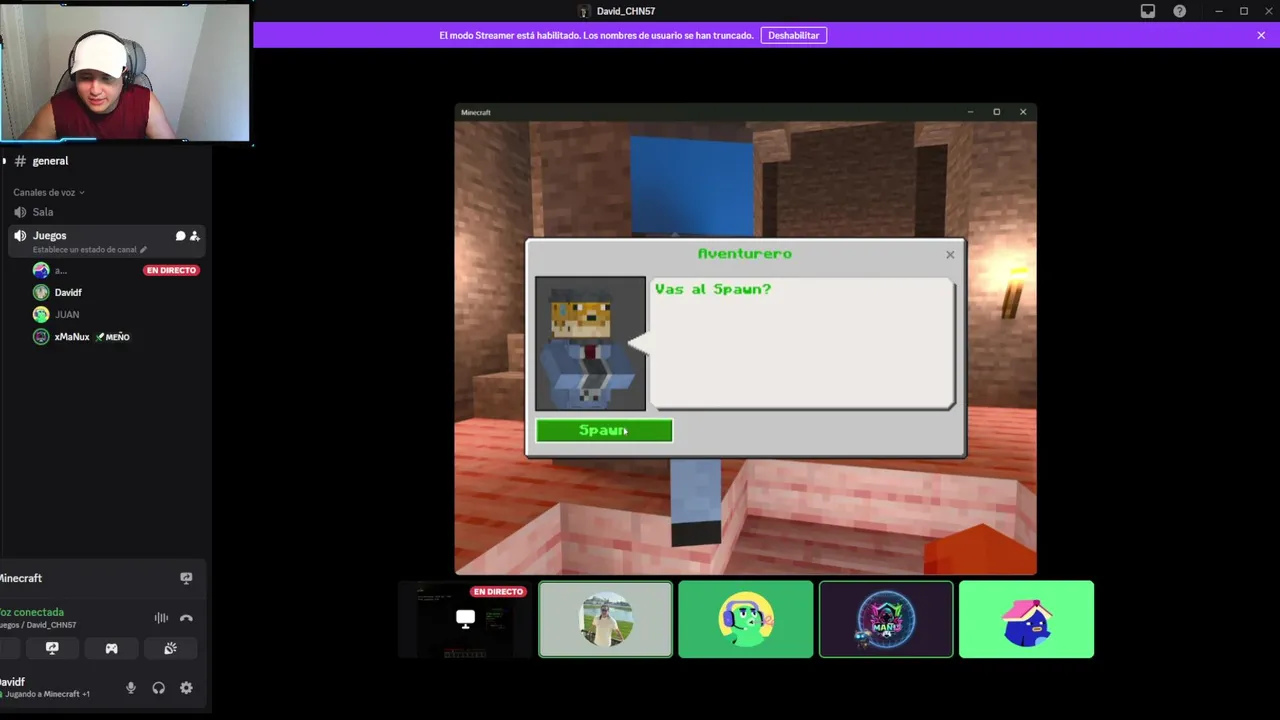Click the red EN DIRECTO badge in the voice list
Viewport: 1280px width, 720px height.
[x=171, y=270]
